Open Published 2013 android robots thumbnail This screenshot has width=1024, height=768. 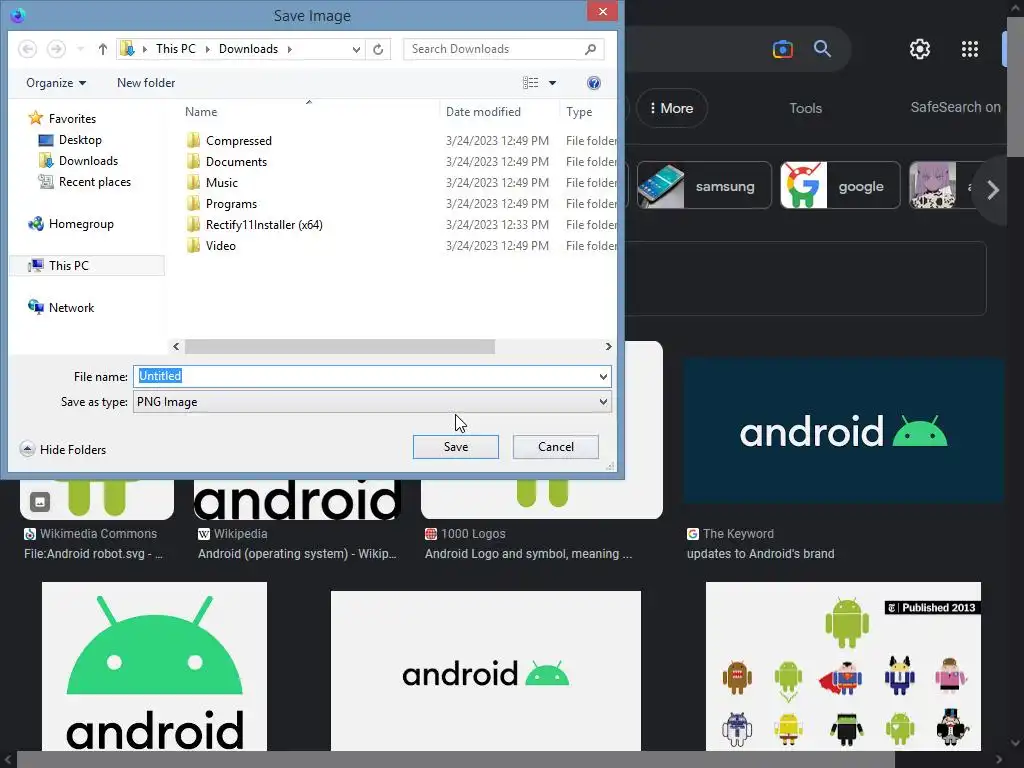(843, 666)
